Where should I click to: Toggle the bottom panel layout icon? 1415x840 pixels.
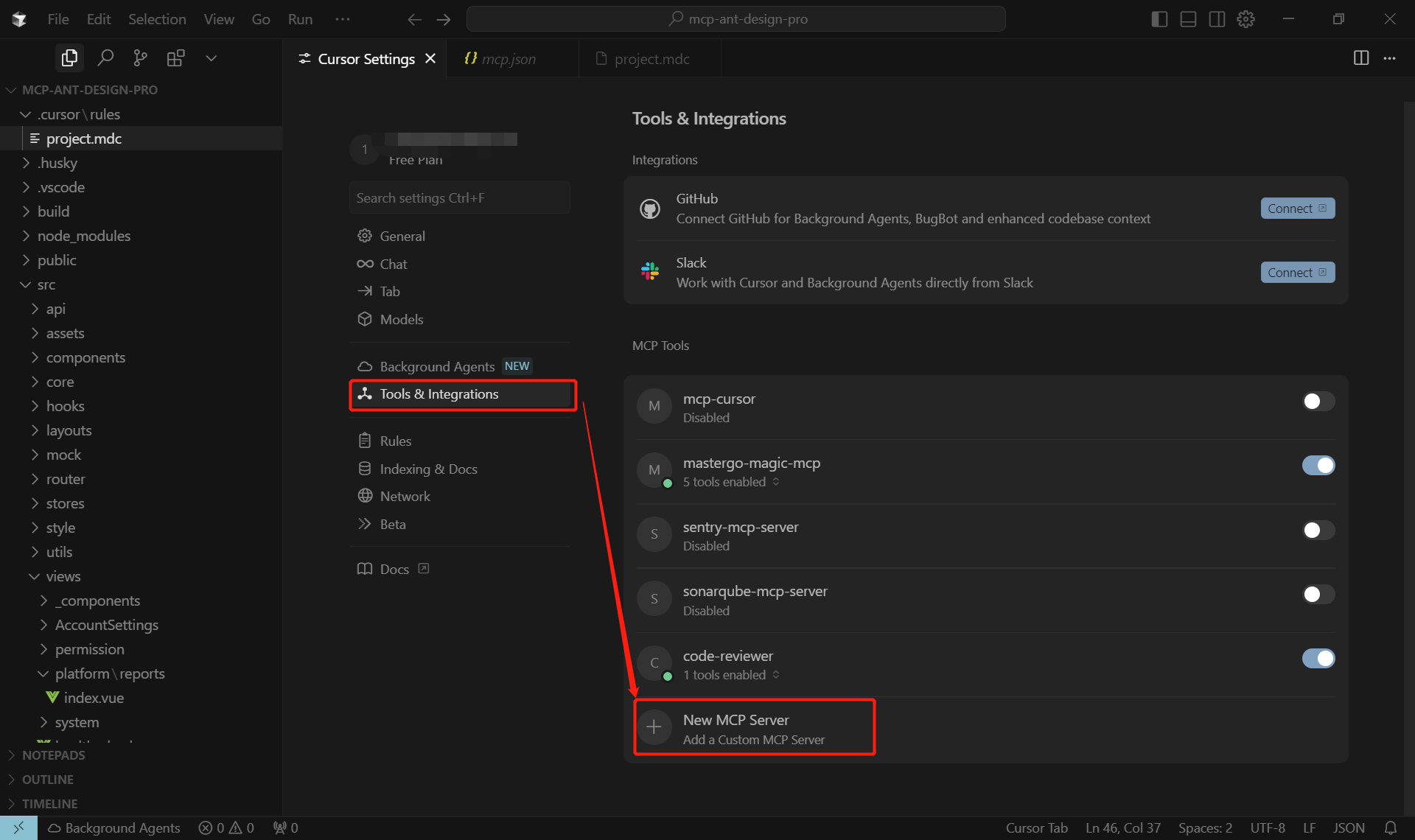(x=1188, y=19)
